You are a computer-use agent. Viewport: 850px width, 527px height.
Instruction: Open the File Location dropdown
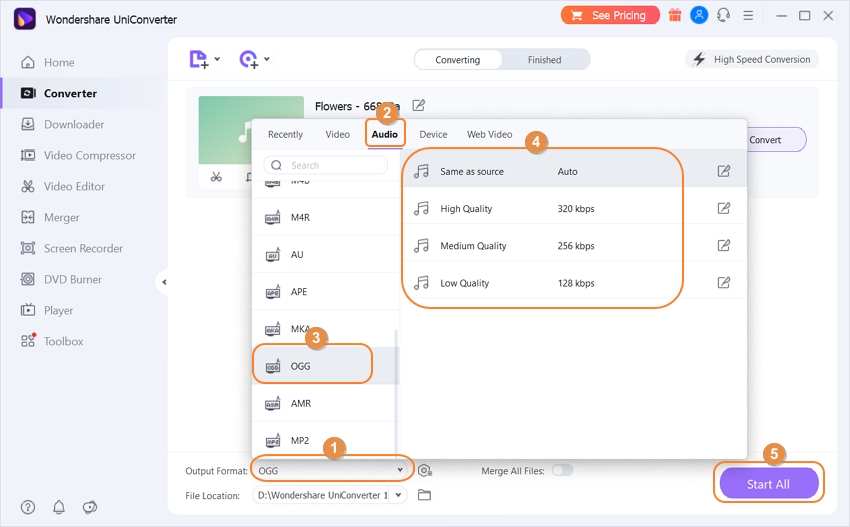click(x=330, y=495)
